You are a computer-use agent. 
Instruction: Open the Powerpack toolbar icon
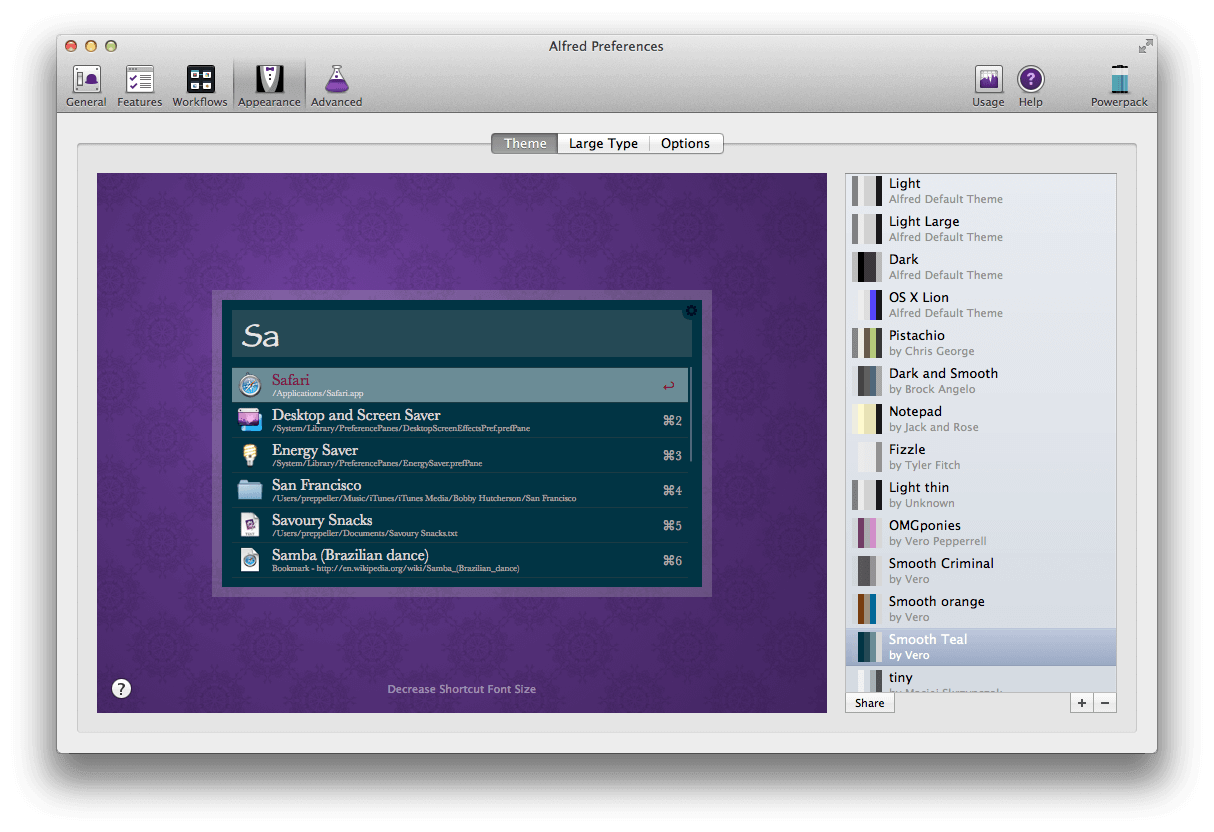(1118, 84)
